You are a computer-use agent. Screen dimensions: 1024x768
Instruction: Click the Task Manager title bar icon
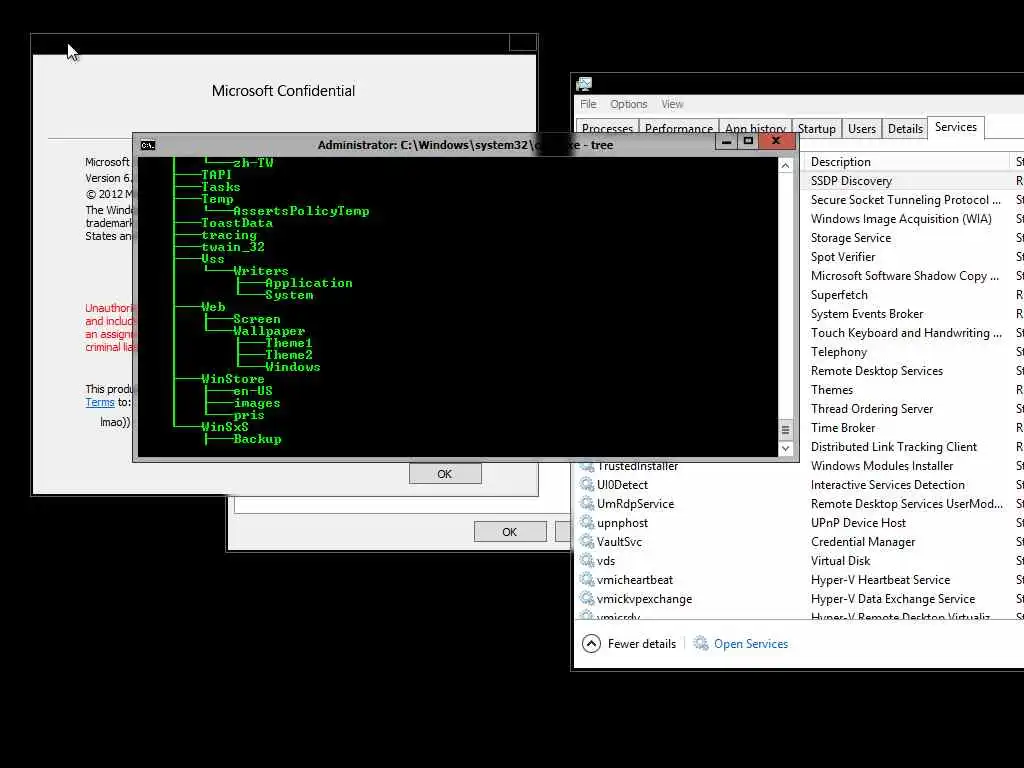(584, 84)
